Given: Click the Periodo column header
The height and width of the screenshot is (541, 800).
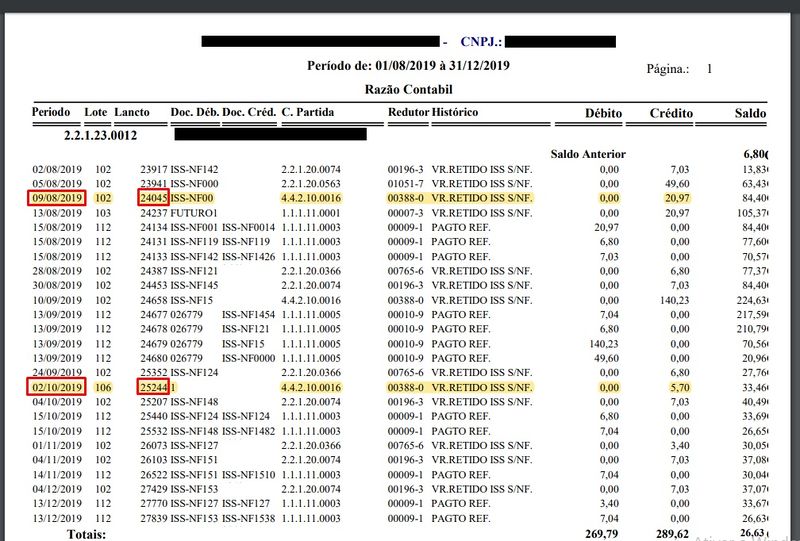Looking at the screenshot, I should (x=51, y=112).
